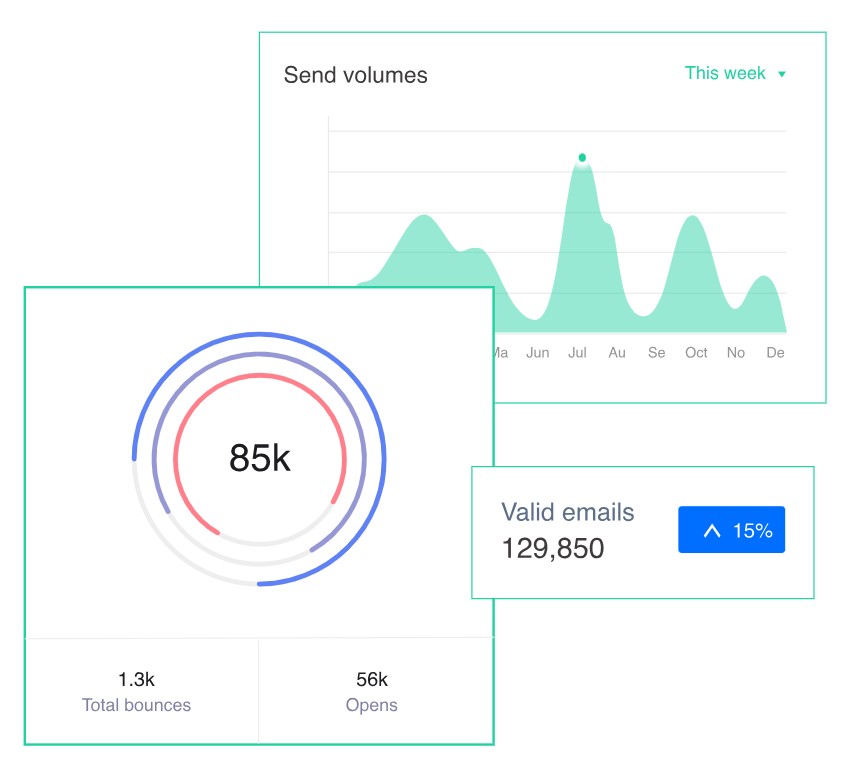853x775 pixels.
Task: Click the Total bounces label
Action: (x=137, y=705)
